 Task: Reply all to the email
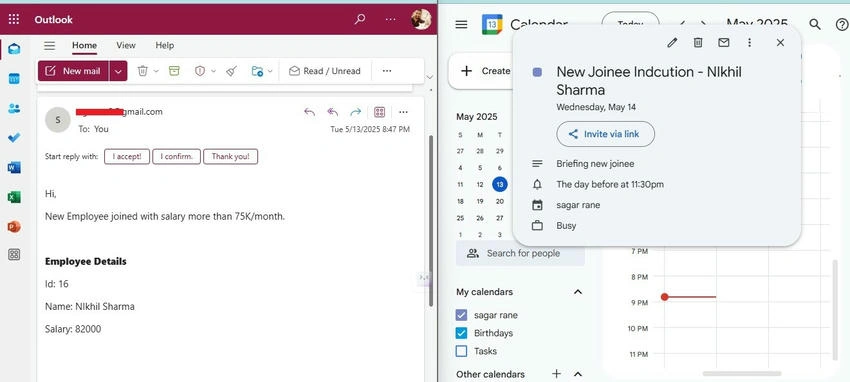(332, 112)
